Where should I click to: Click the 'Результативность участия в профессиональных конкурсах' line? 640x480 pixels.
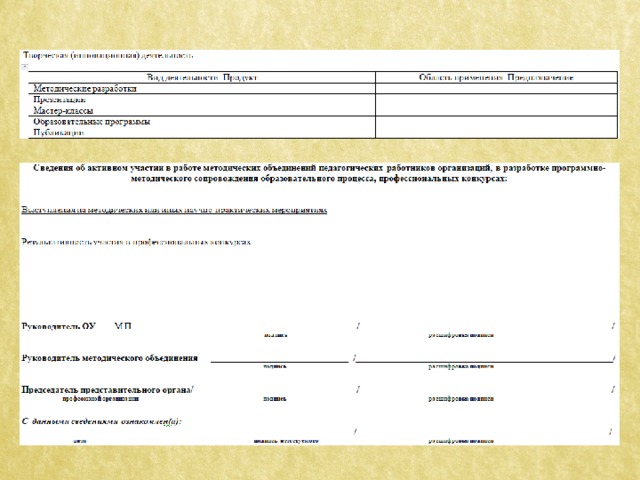click(x=136, y=242)
